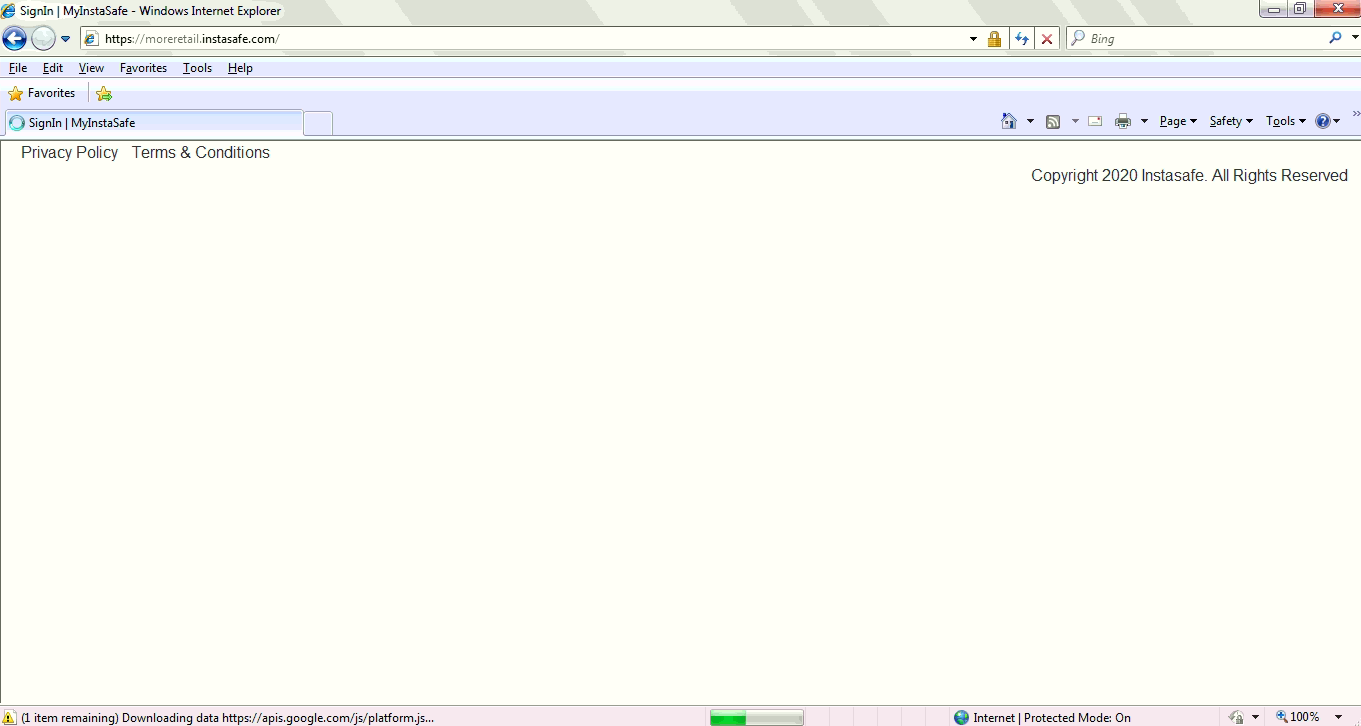Click the blue Help question icon

[x=1323, y=121]
